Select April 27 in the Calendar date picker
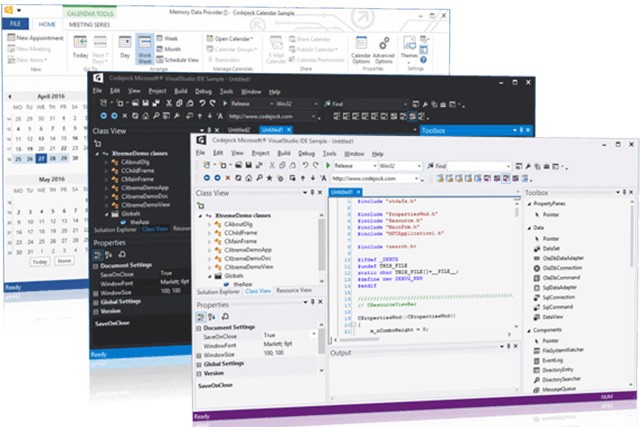This screenshot has height=427, width=640. pyautogui.click(x=41, y=158)
